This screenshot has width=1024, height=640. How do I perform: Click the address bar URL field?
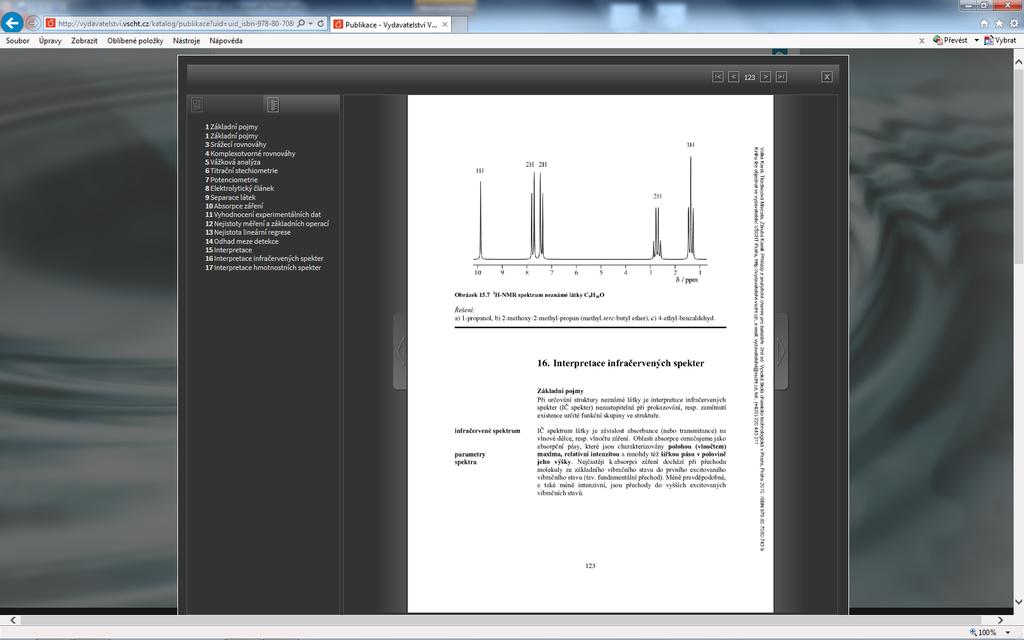[175, 24]
